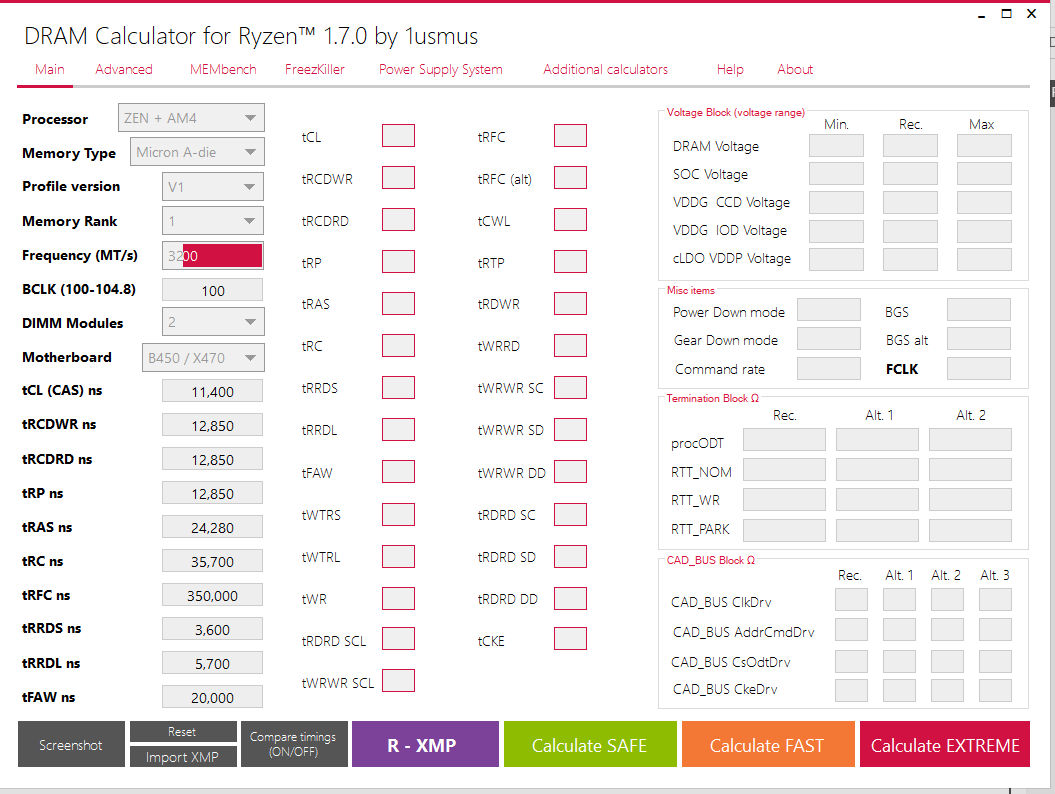Viewport: 1055px width, 794px height.
Task: Open the FreezKiller tab
Action: coord(315,69)
